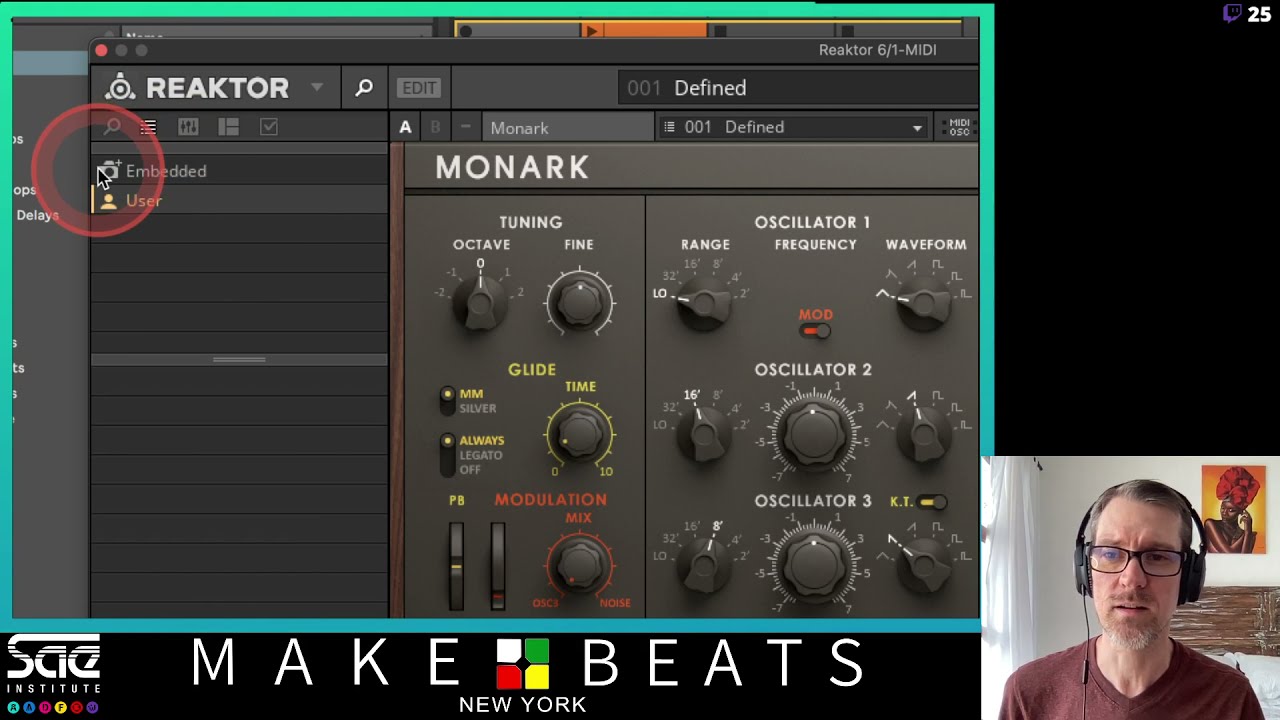This screenshot has width=1280, height=720.
Task: Click the modulation wheel beside PB
Action: tap(497, 565)
